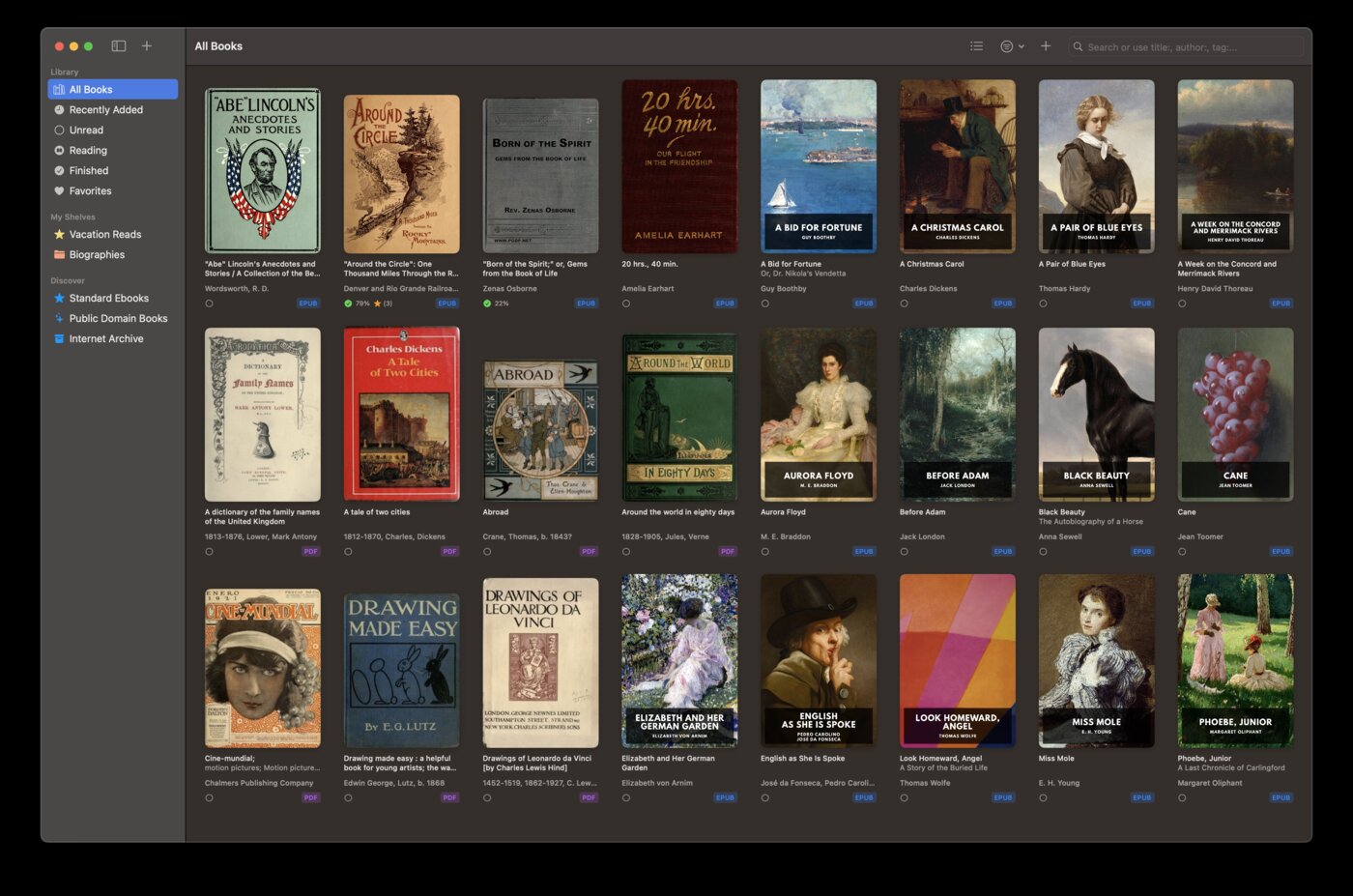Toggle read status circle on A Christmas Carol
This screenshot has height=896, width=1353.
[x=903, y=303]
